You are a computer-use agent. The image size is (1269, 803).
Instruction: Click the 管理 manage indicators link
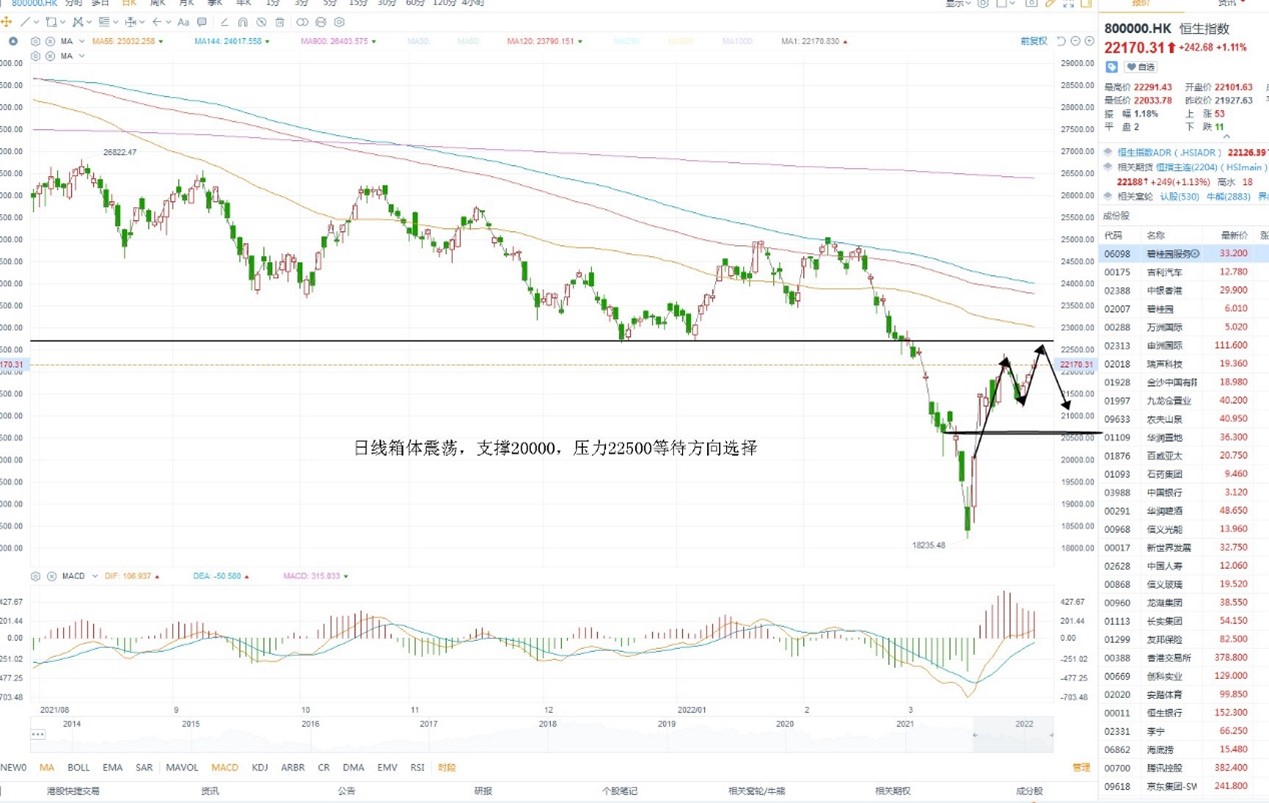(x=1081, y=767)
